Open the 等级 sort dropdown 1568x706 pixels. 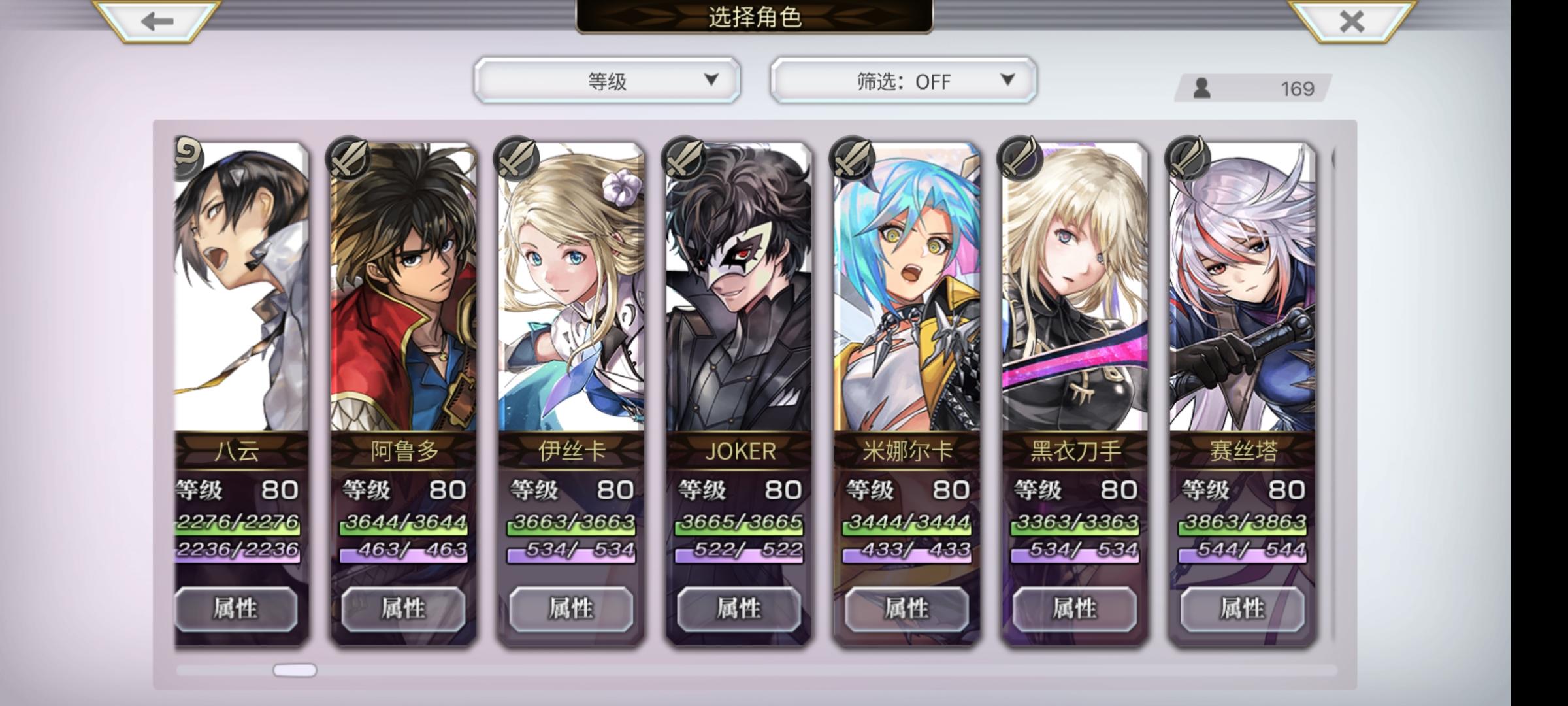(607, 80)
